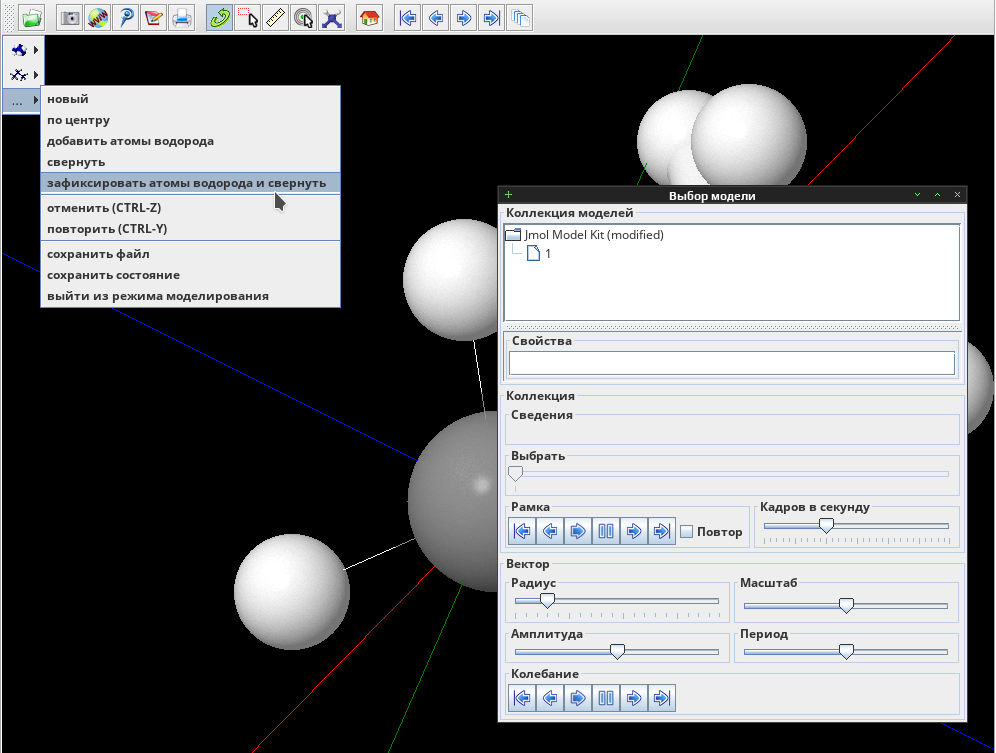
Task: Click the printer icon in toolbar
Action: 182,18
